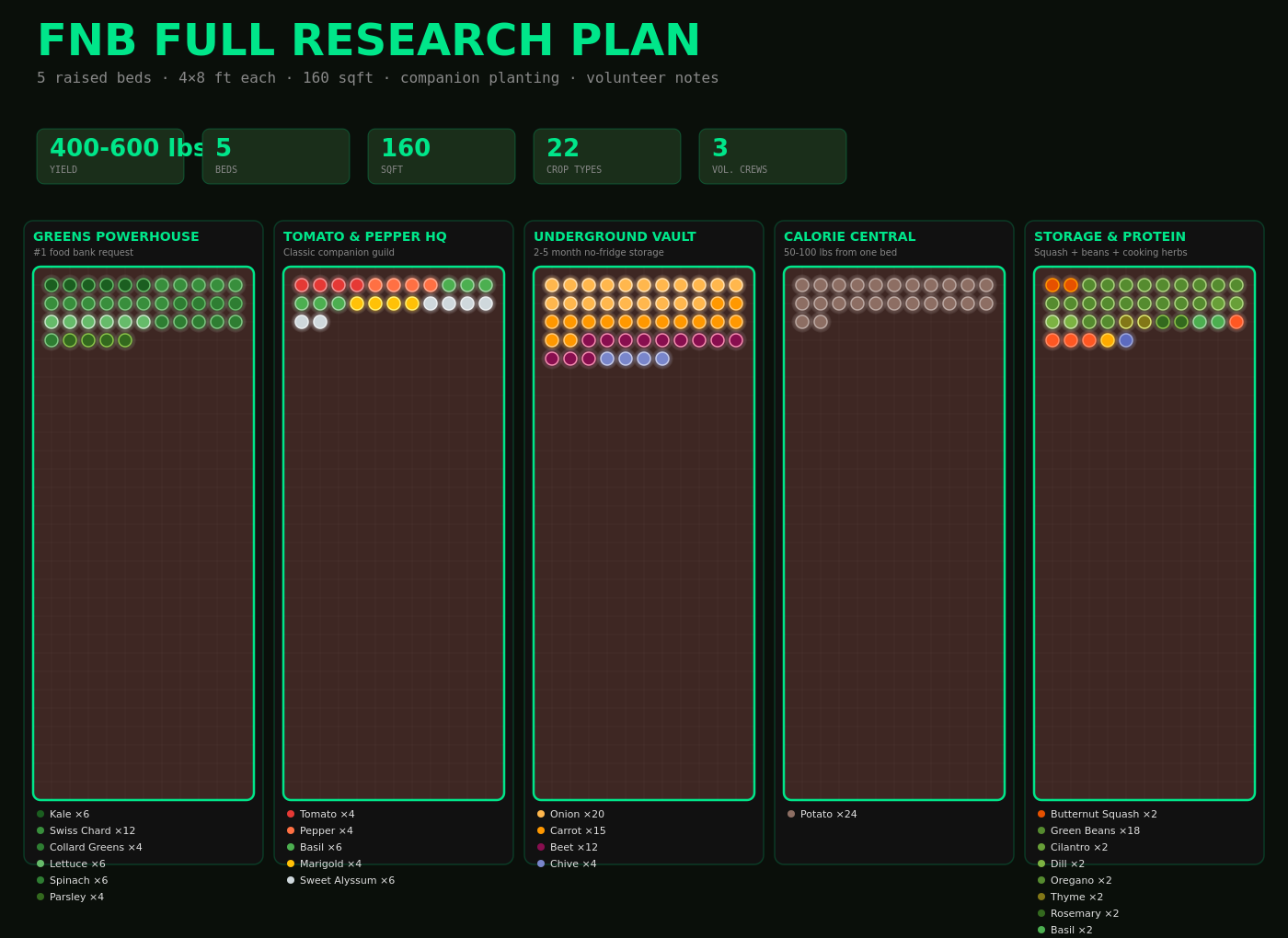Click the Underground Vault planting grid

click(x=644, y=533)
